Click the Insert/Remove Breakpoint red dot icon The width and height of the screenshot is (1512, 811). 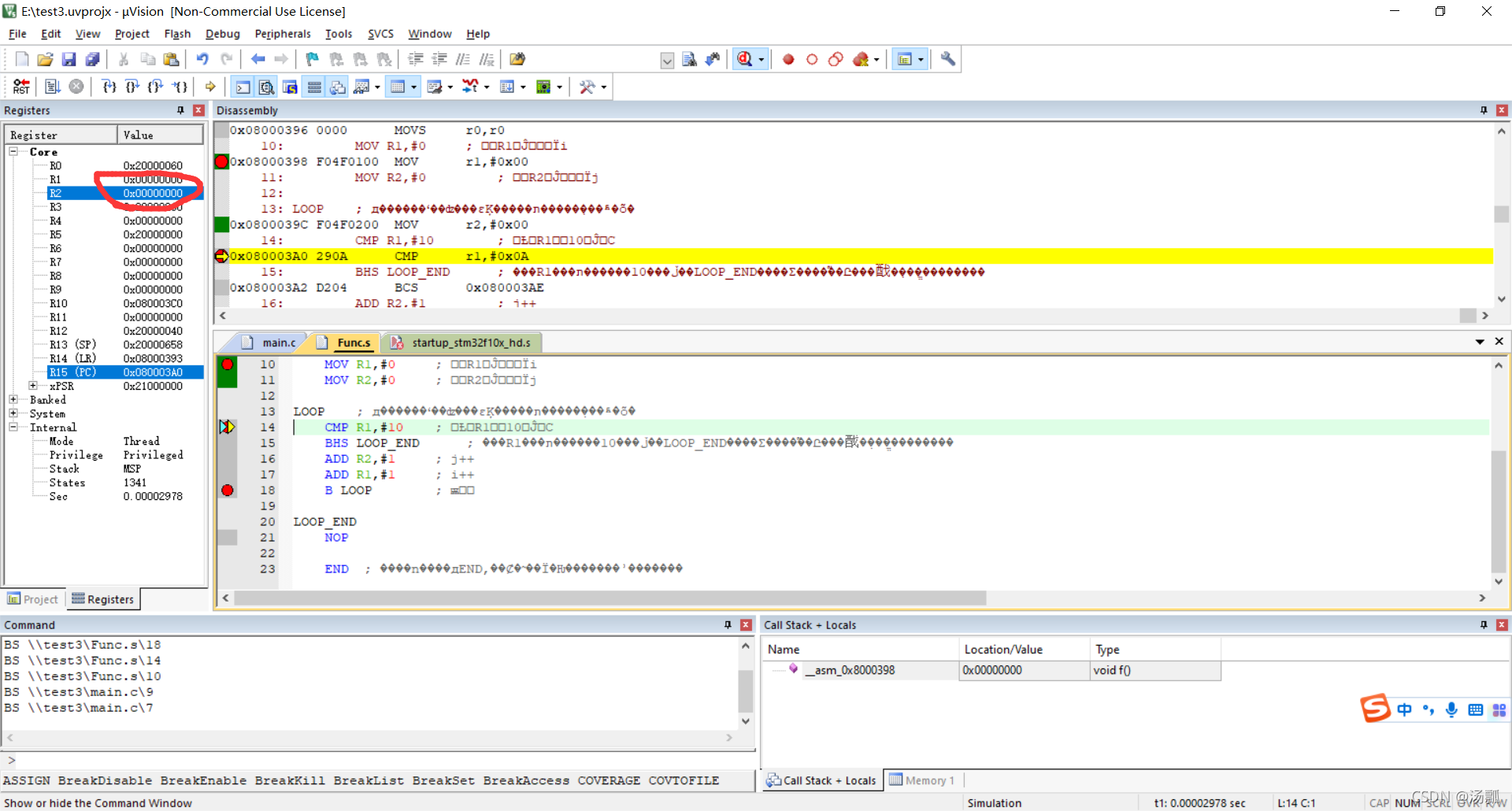click(x=788, y=59)
